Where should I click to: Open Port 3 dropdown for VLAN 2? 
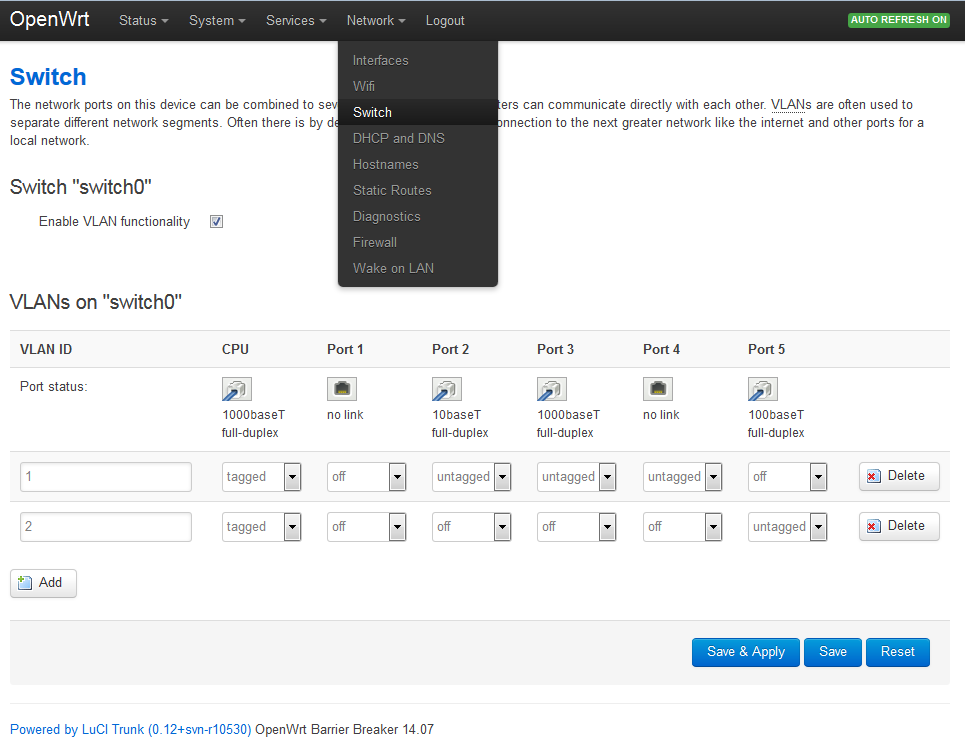point(577,527)
